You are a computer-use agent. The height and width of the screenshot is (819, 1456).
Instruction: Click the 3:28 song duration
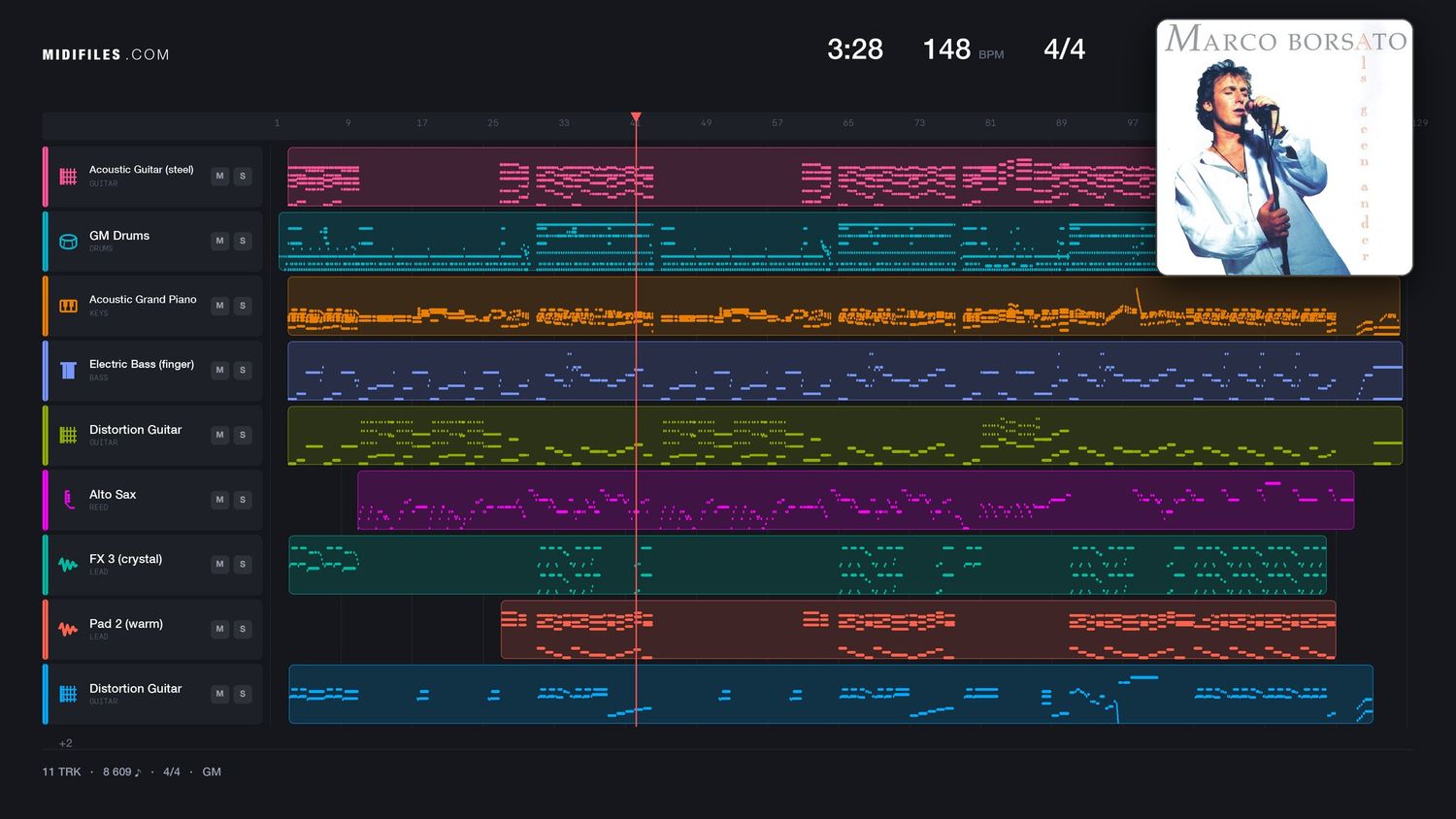coord(855,49)
